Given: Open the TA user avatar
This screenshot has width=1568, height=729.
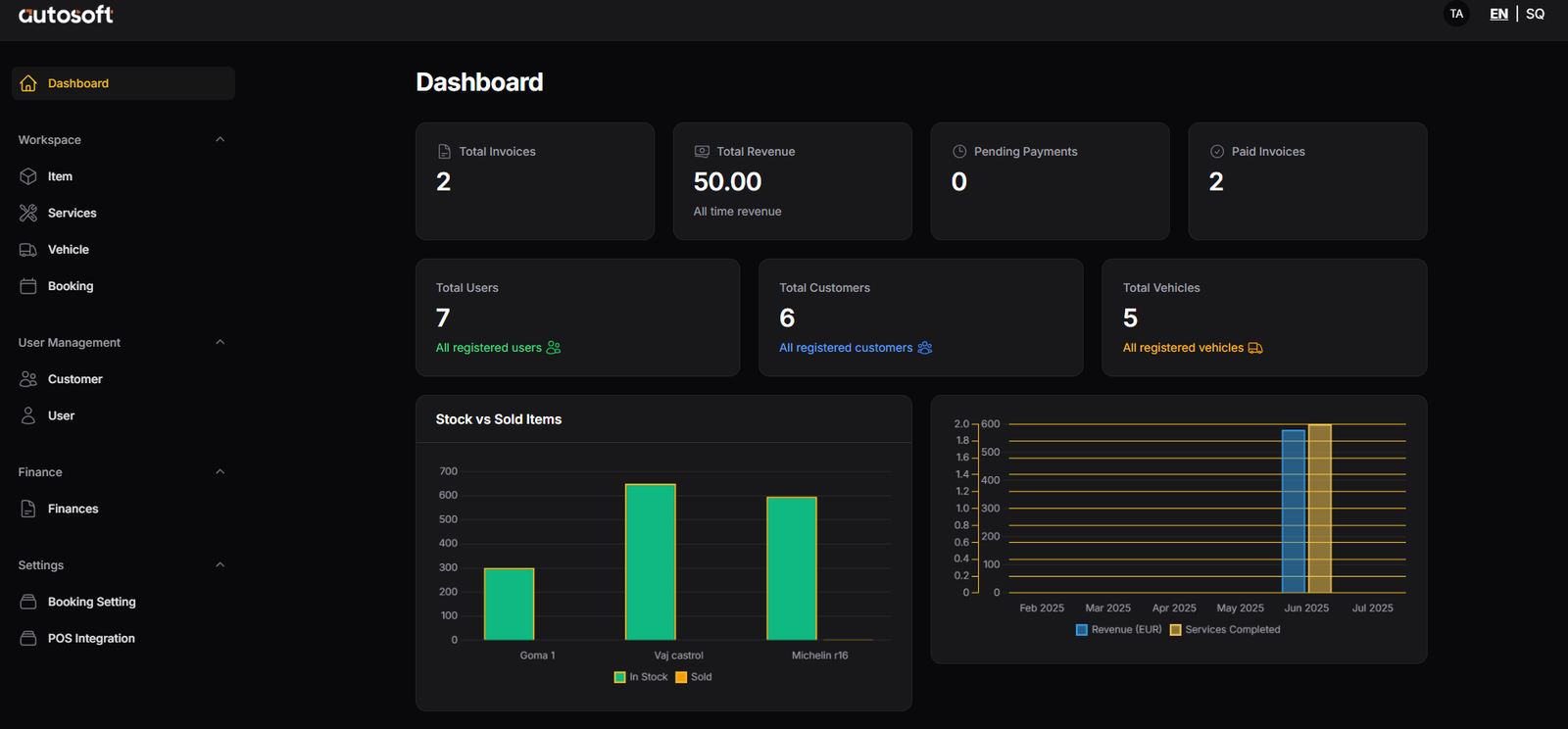Looking at the screenshot, I should click(x=1456, y=14).
